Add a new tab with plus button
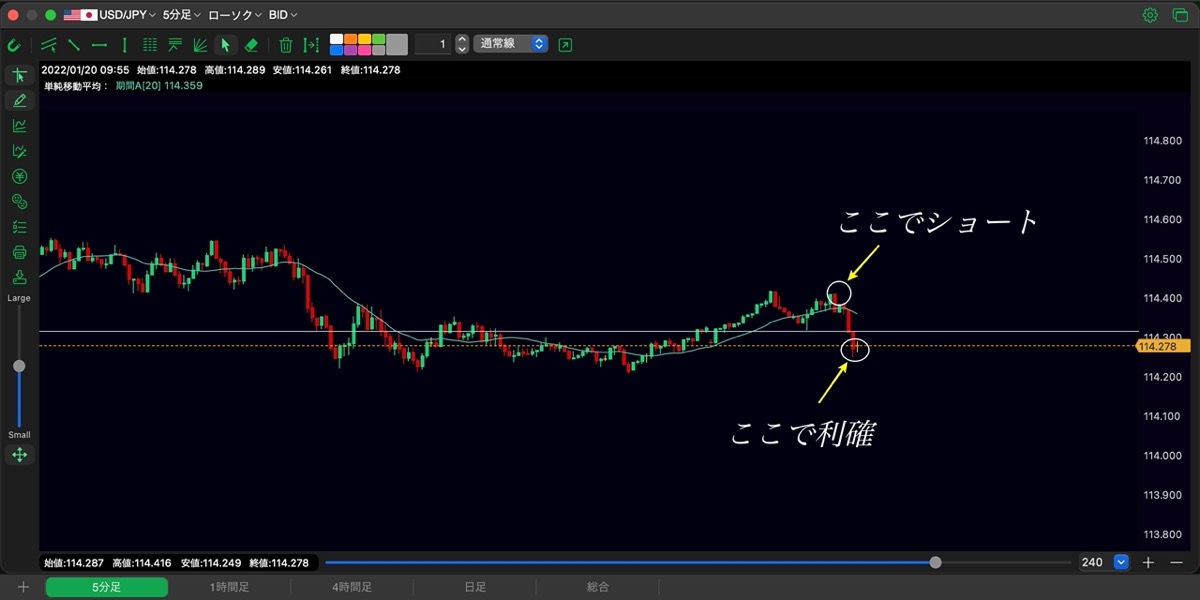Viewport: 1200px width, 600px height. click(x=23, y=588)
